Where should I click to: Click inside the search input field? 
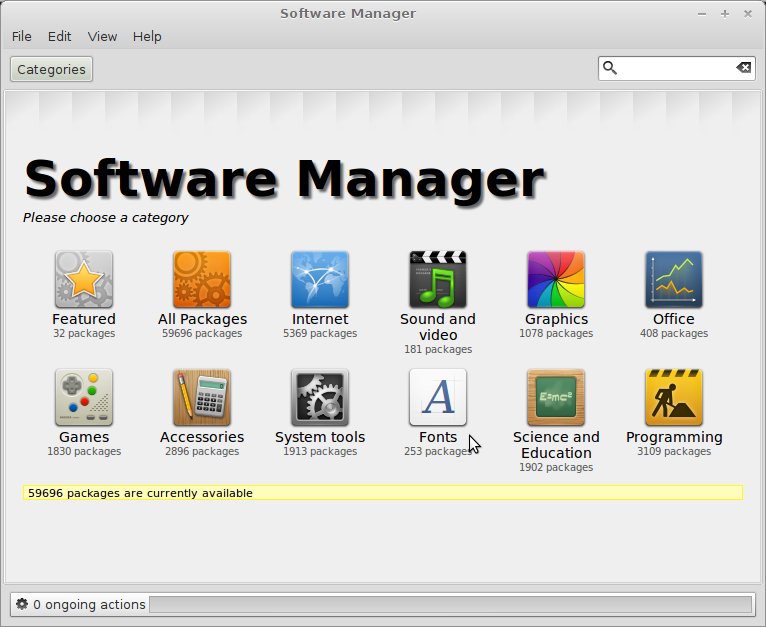point(676,68)
